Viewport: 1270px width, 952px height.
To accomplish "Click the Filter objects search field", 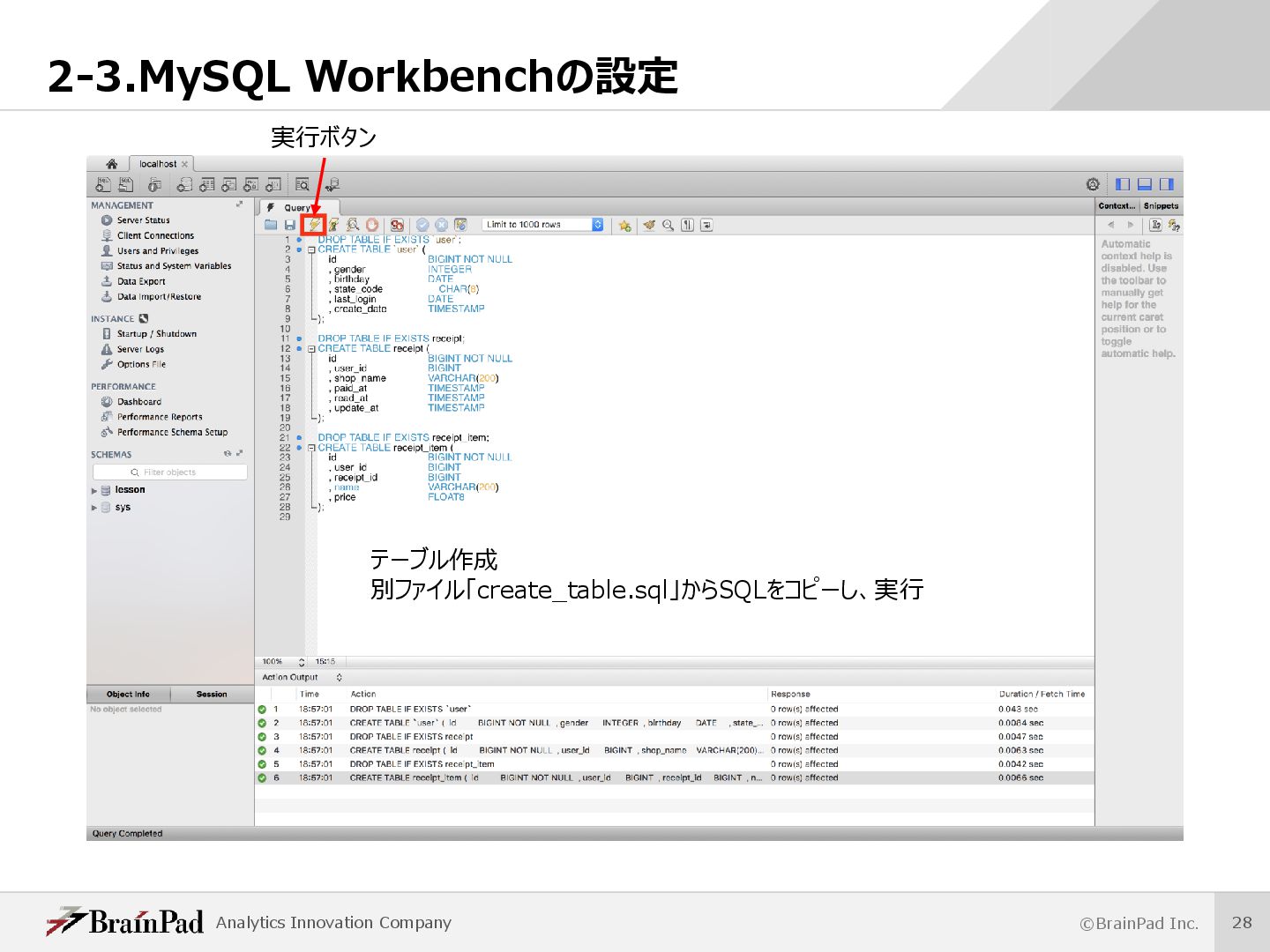I will point(170,472).
